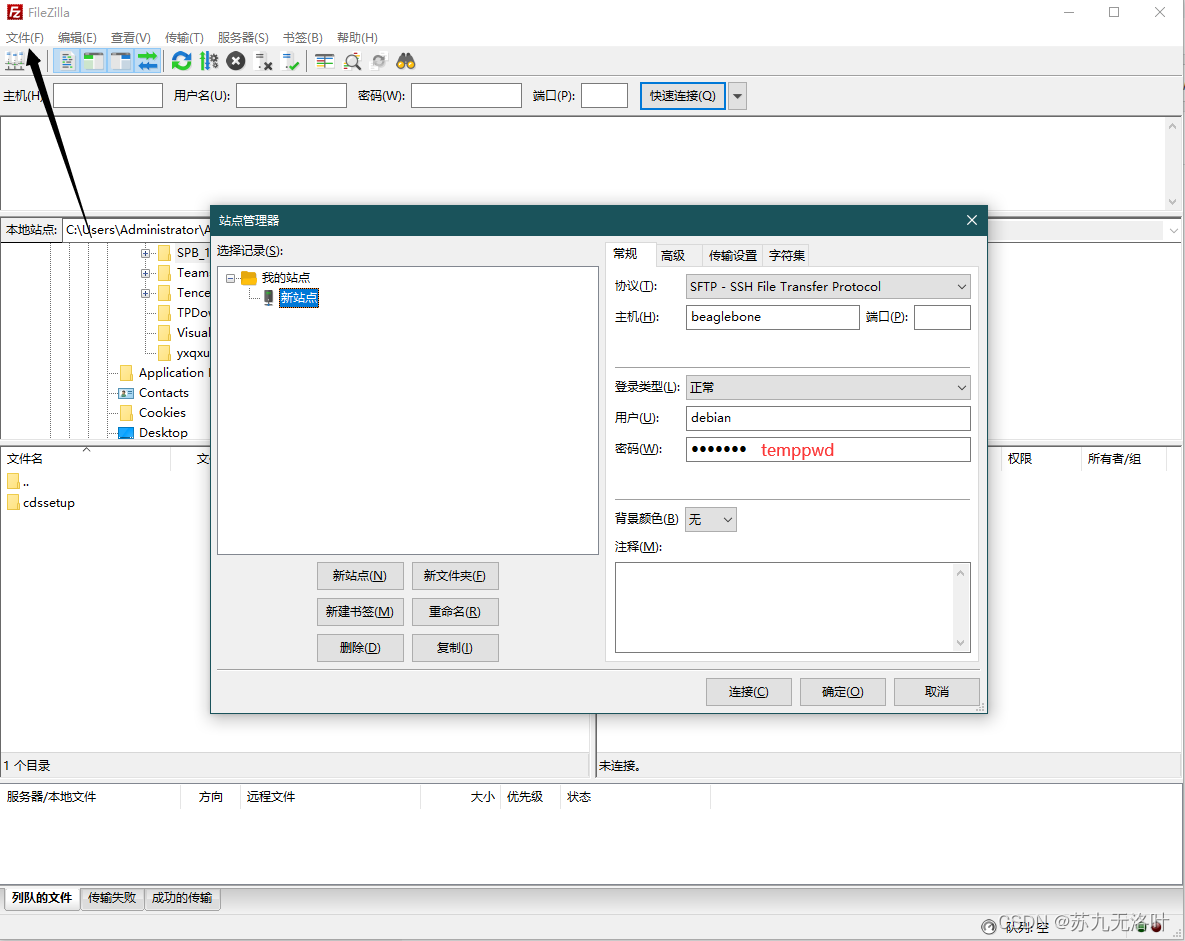Click the reconnect to last server icon
The width and height of the screenshot is (1185, 941).
click(x=290, y=61)
